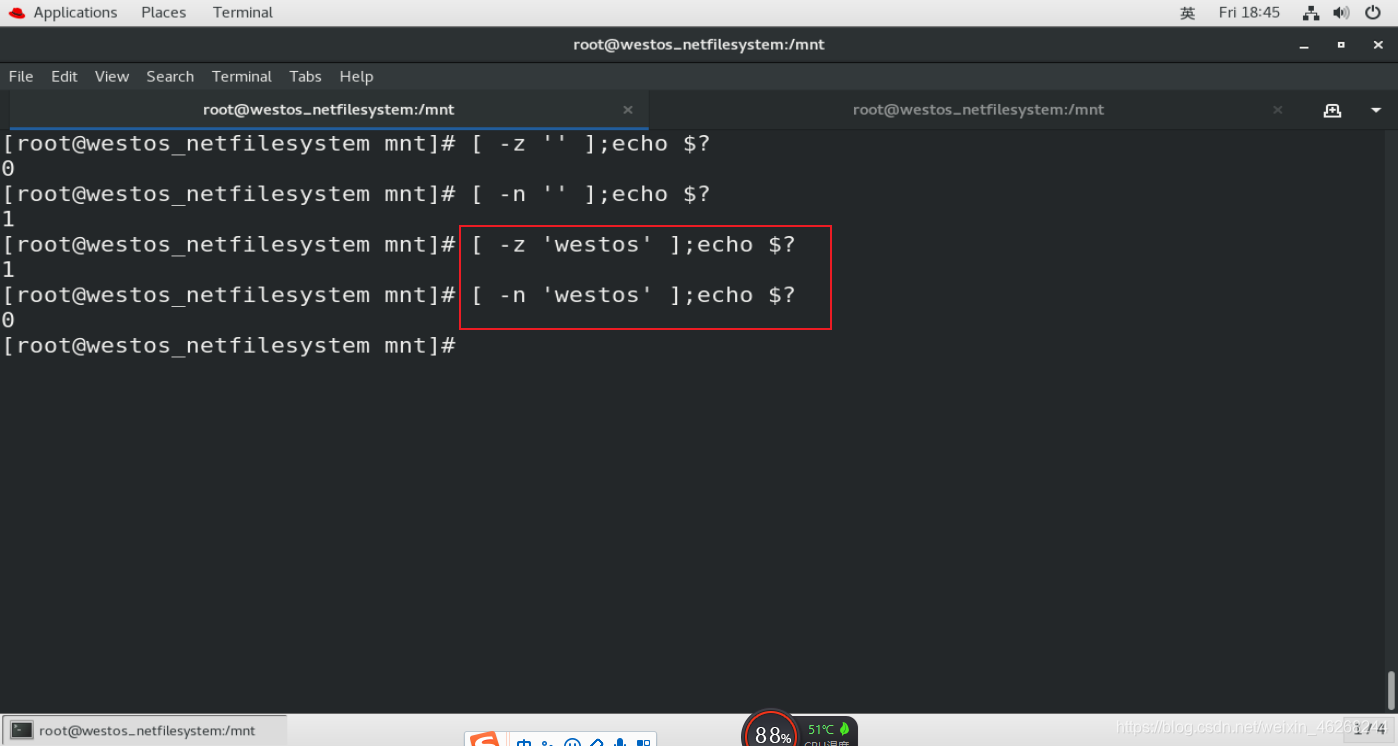Screen dimensions: 1398x746
Task: Click the Red Hat logo icon
Action: coord(16,13)
